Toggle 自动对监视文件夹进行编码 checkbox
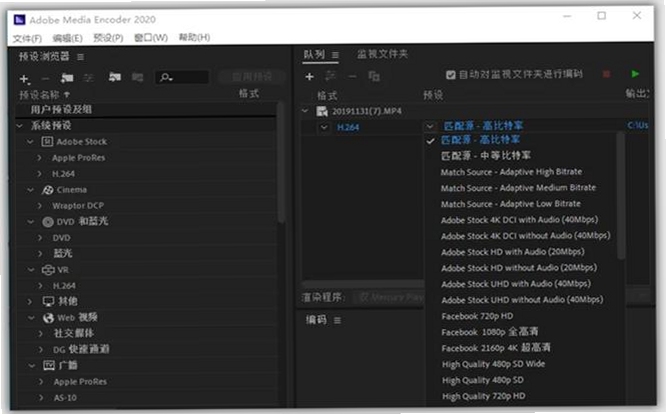This screenshot has height=414, width=666. pos(451,75)
